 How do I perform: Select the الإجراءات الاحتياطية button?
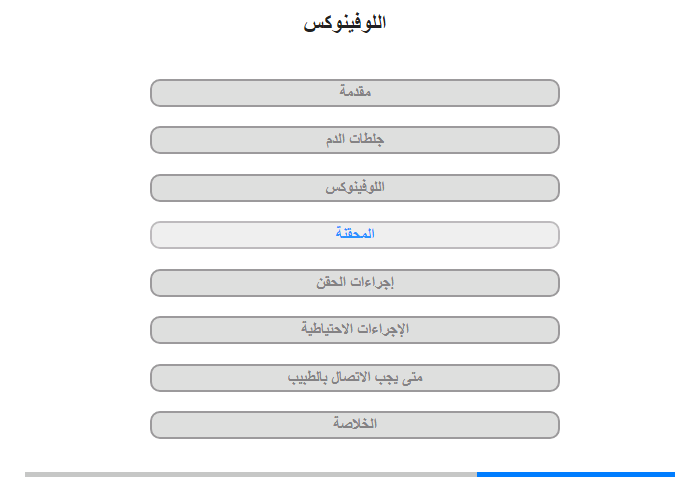355,329
